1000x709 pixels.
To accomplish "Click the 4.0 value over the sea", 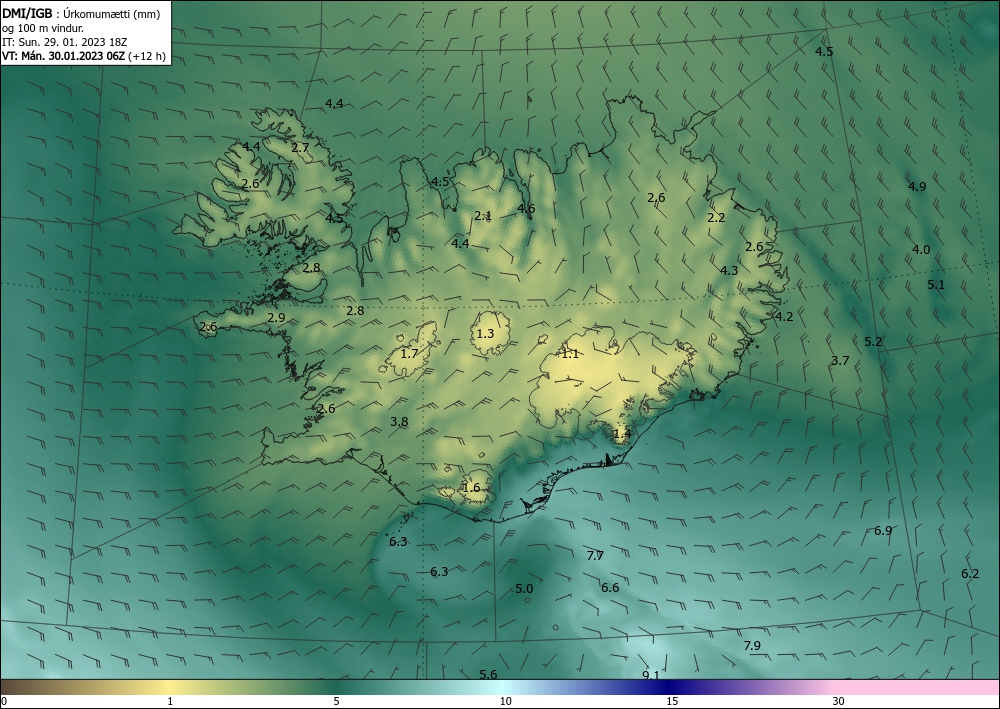I will pos(921,250).
